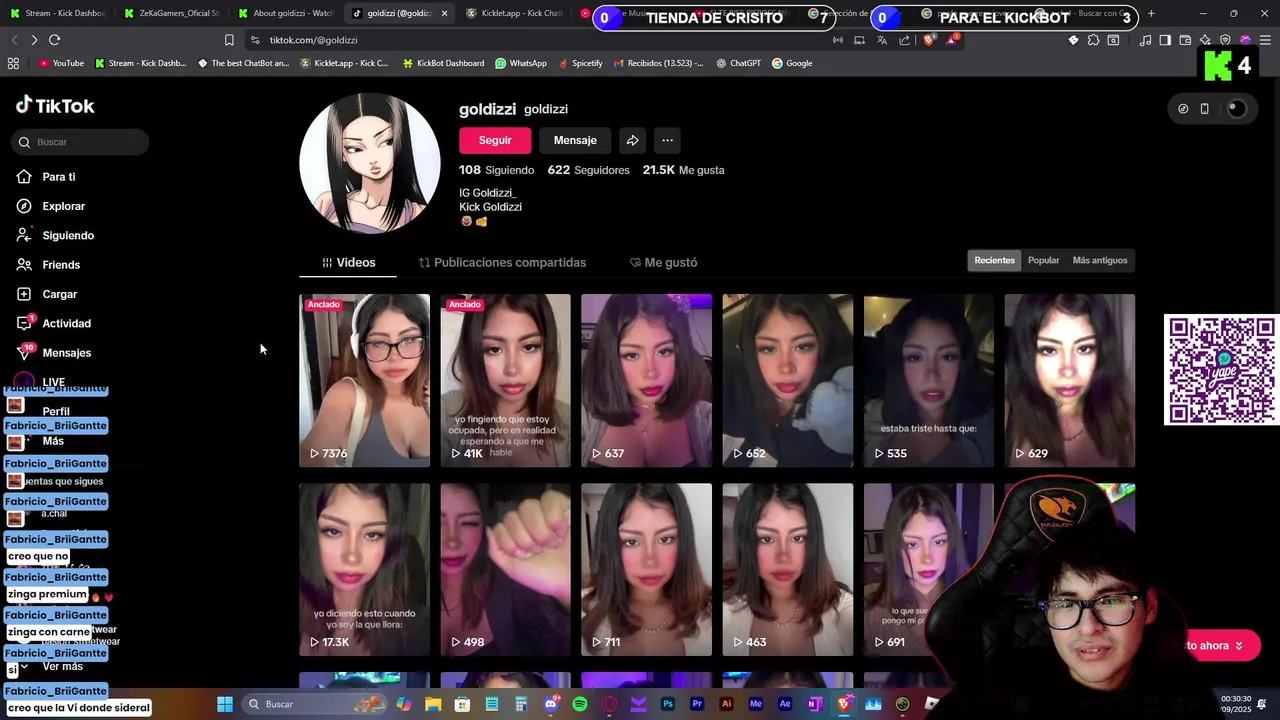Switch to the About goldizzi browser tab
This screenshot has height=720, width=1280.
click(x=285, y=13)
